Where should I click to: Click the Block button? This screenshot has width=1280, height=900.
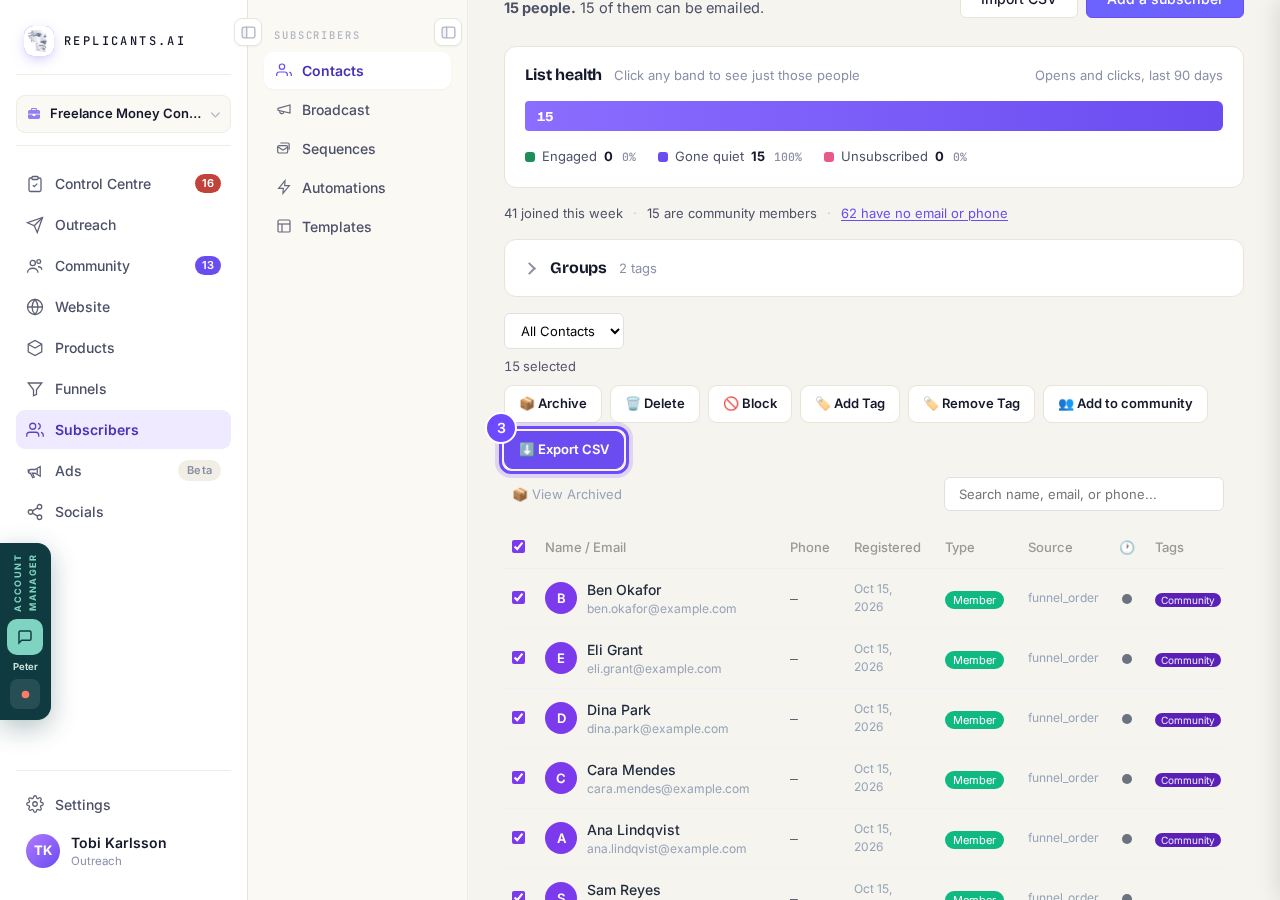(750, 404)
